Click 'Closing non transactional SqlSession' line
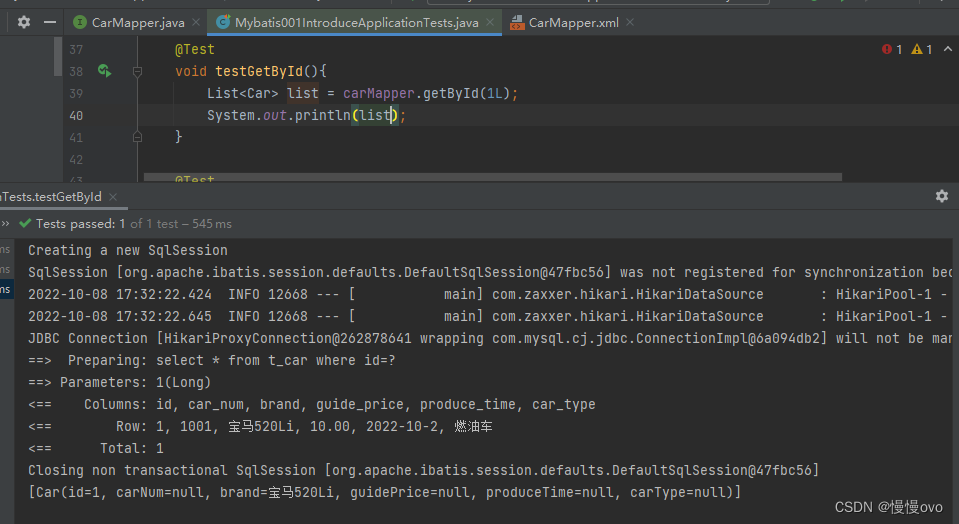 point(423,471)
